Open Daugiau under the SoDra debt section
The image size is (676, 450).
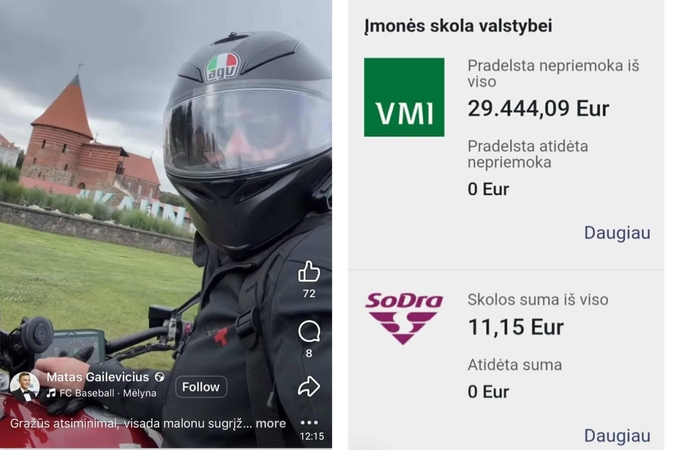point(617,436)
